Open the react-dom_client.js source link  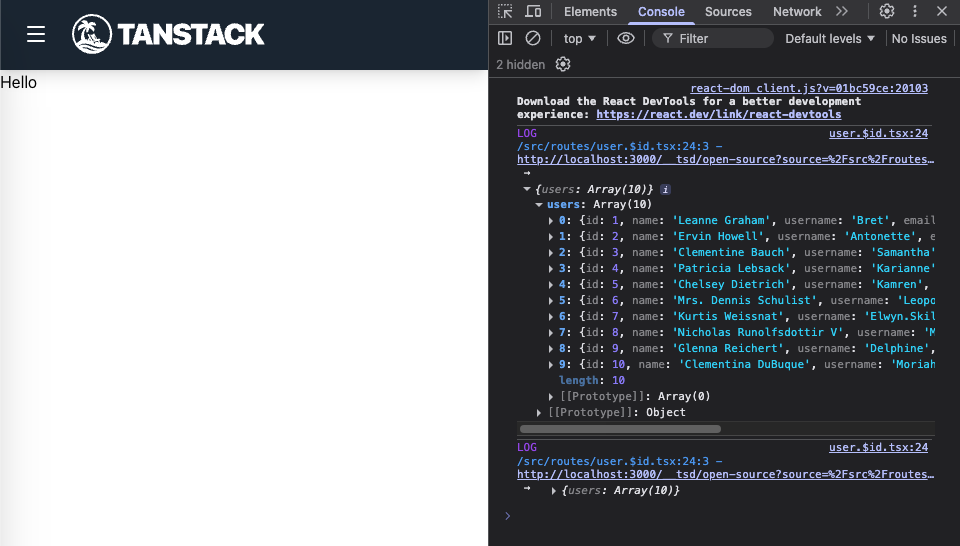coord(809,88)
